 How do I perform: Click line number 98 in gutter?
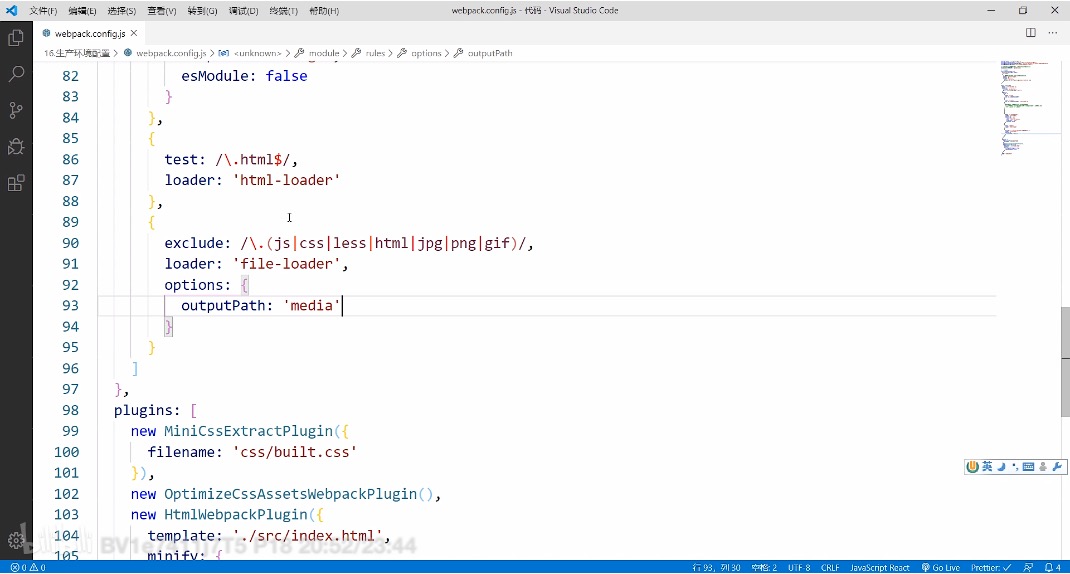(x=70, y=410)
